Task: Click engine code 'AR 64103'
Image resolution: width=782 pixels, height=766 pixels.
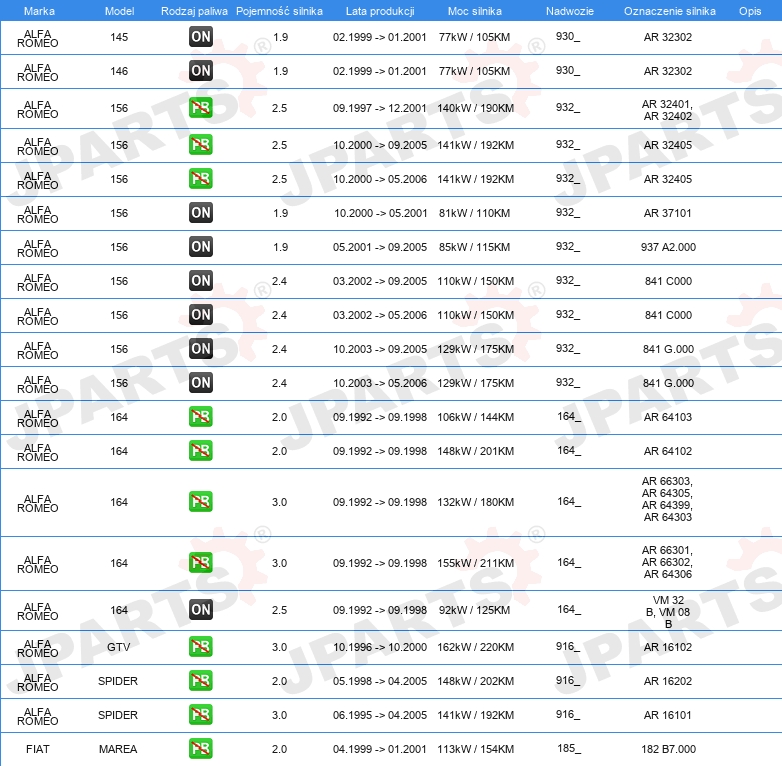Action: [x=668, y=417]
